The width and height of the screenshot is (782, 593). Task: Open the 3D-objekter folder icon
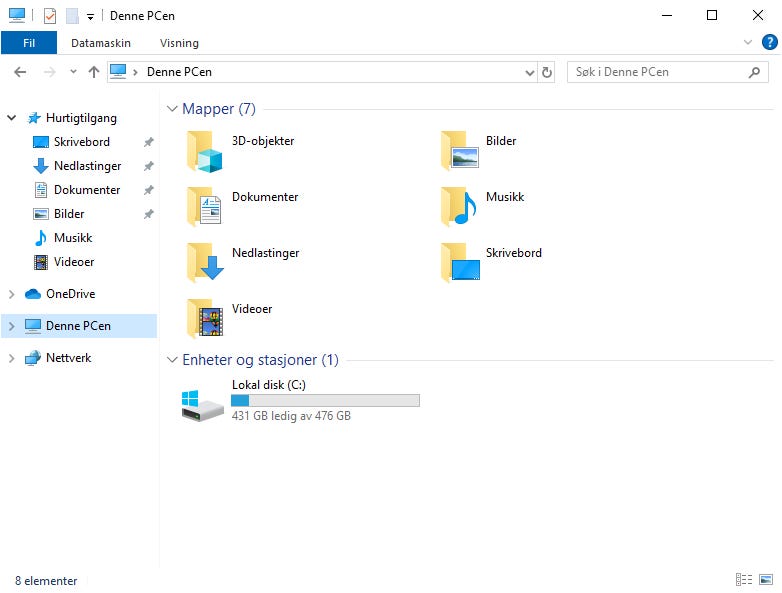point(204,152)
